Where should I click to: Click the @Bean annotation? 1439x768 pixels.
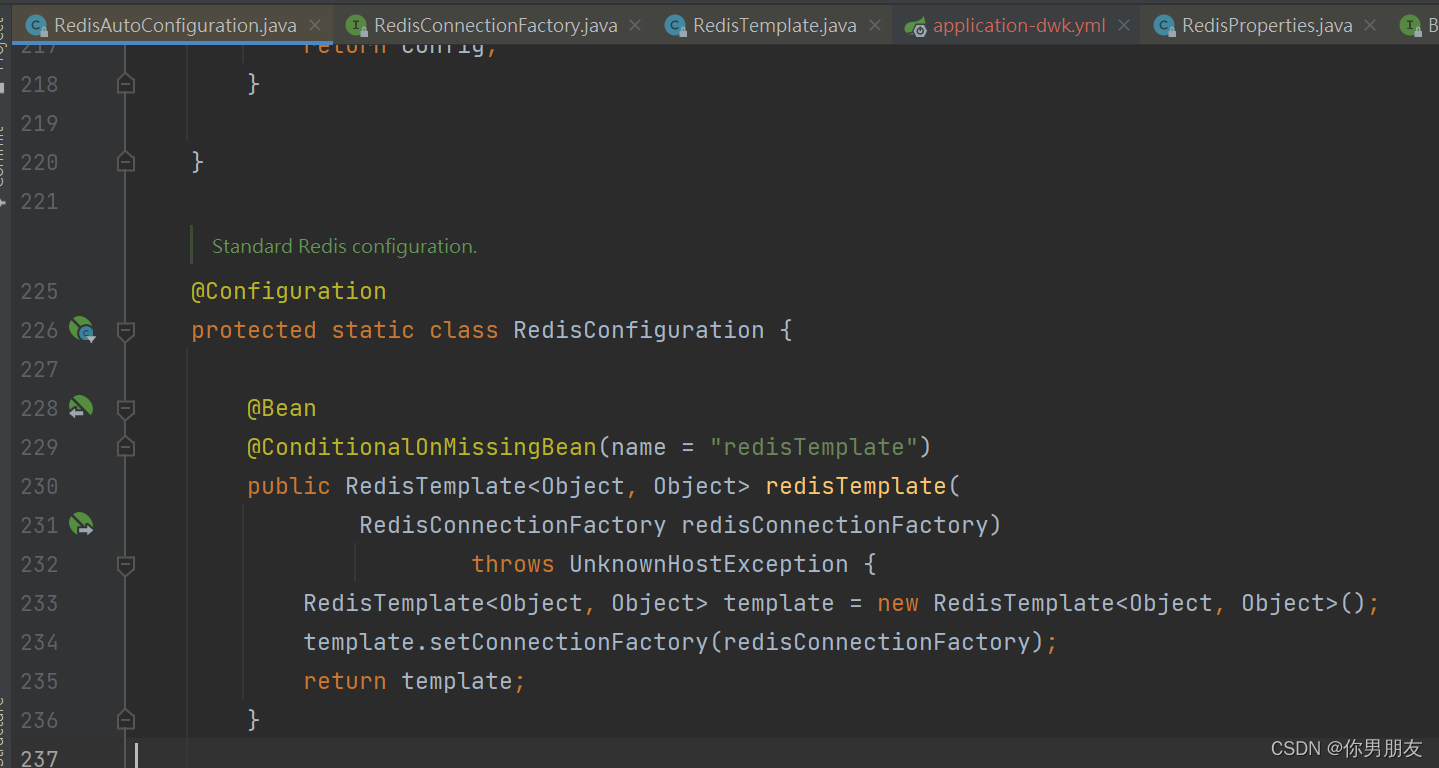(282, 408)
